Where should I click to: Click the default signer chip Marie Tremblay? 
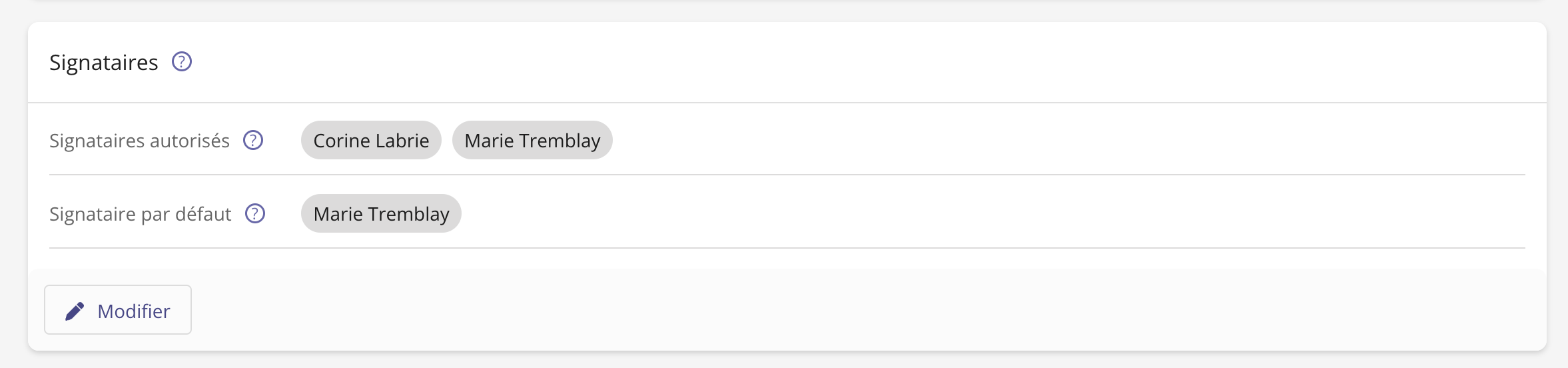point(381,214)
